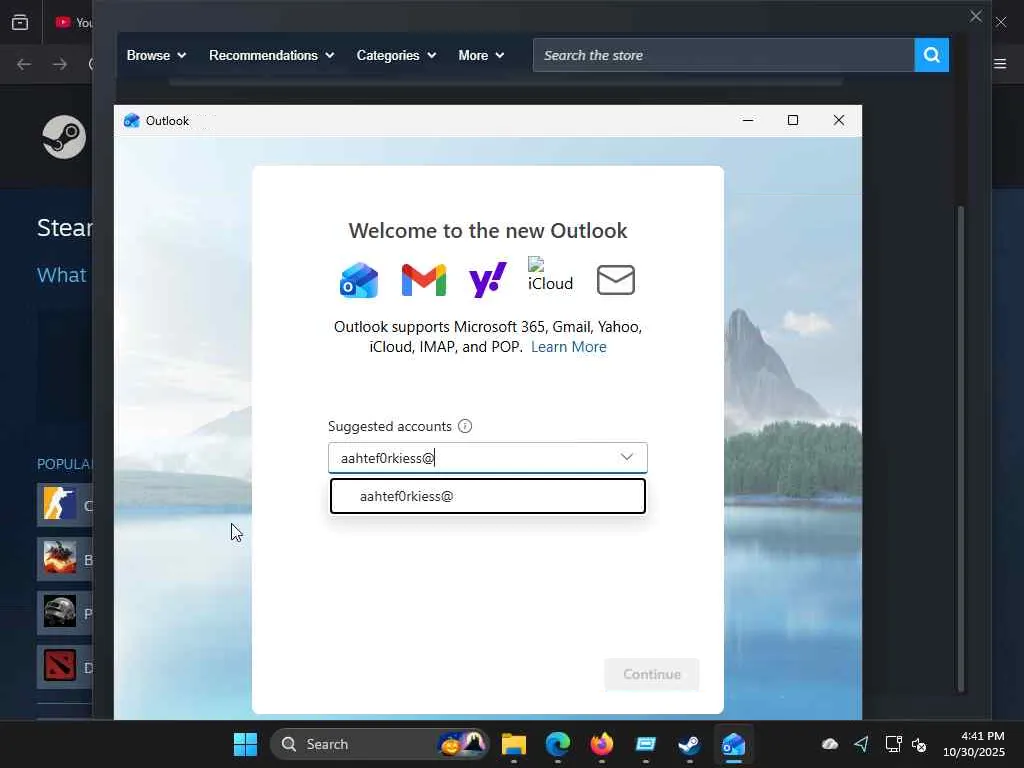The height and width of the screenshot is (768, 1024).
Task: Click the OneDrive cloud tray icon
Action: pos(830,744)
